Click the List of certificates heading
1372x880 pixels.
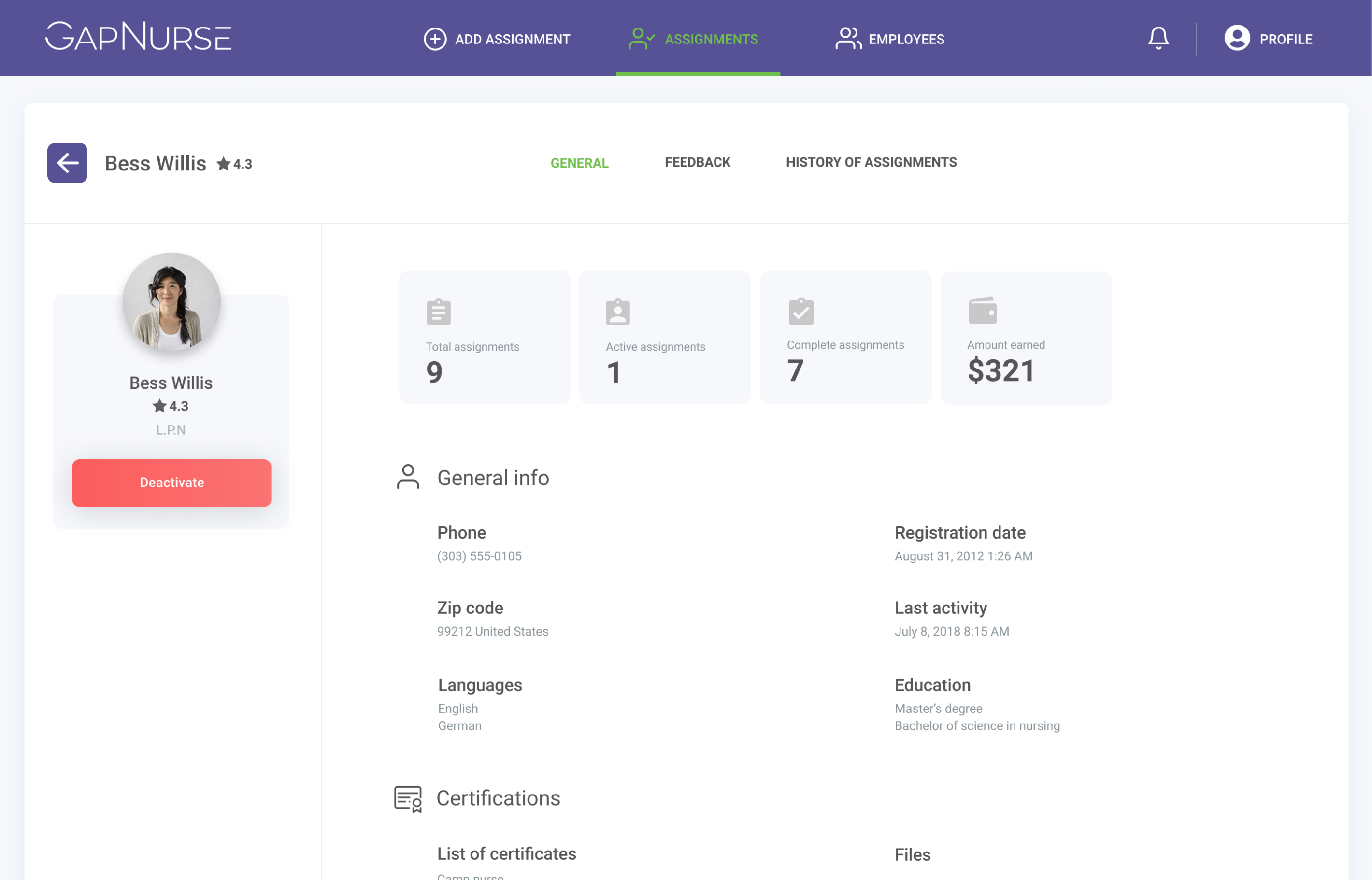pos(506,854)
